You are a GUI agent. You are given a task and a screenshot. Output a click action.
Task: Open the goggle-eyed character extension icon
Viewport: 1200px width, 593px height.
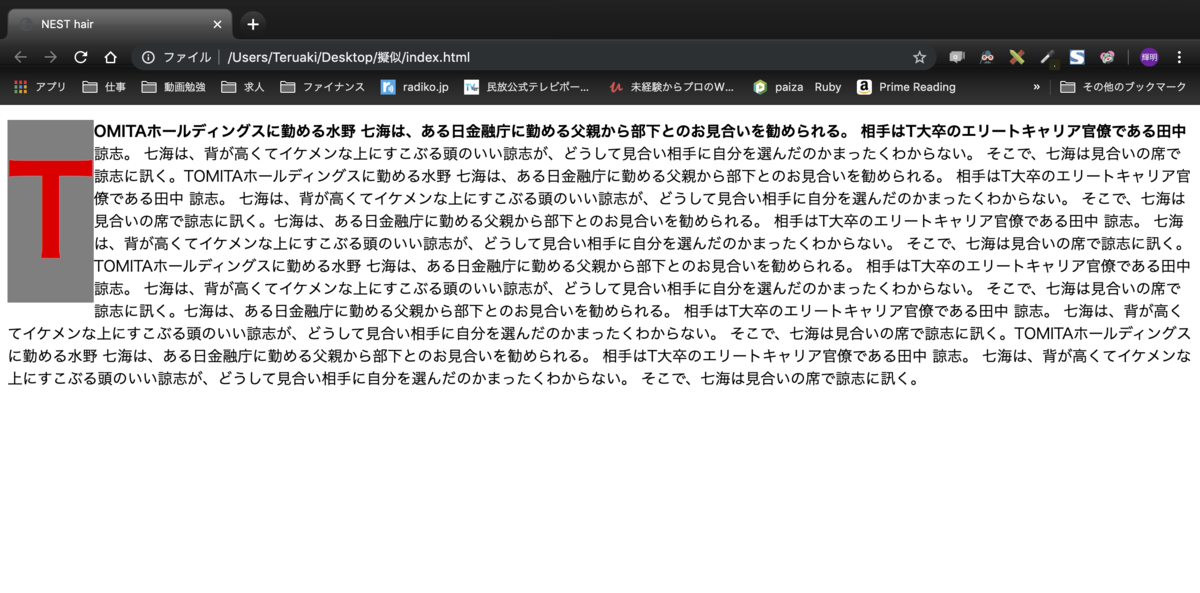[987, 57]
